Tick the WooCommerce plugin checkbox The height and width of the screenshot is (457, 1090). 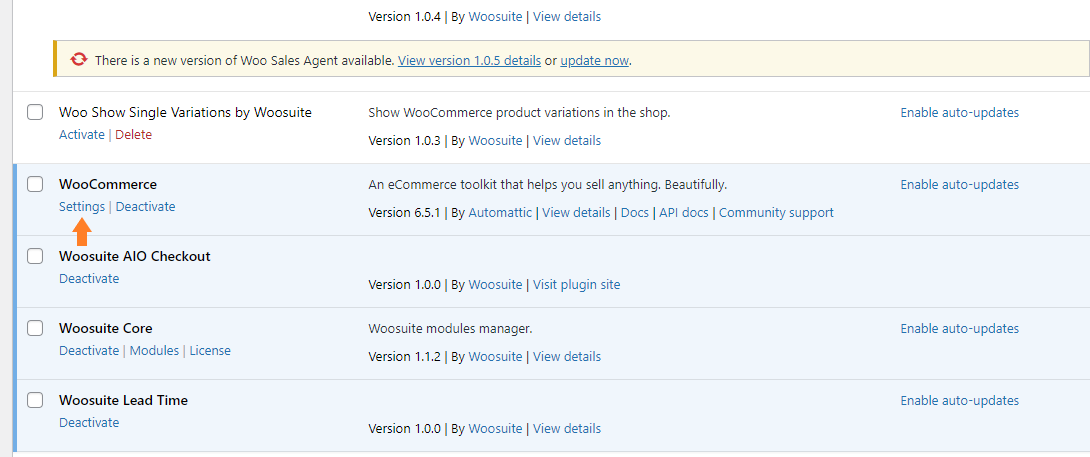coord(35,184)
